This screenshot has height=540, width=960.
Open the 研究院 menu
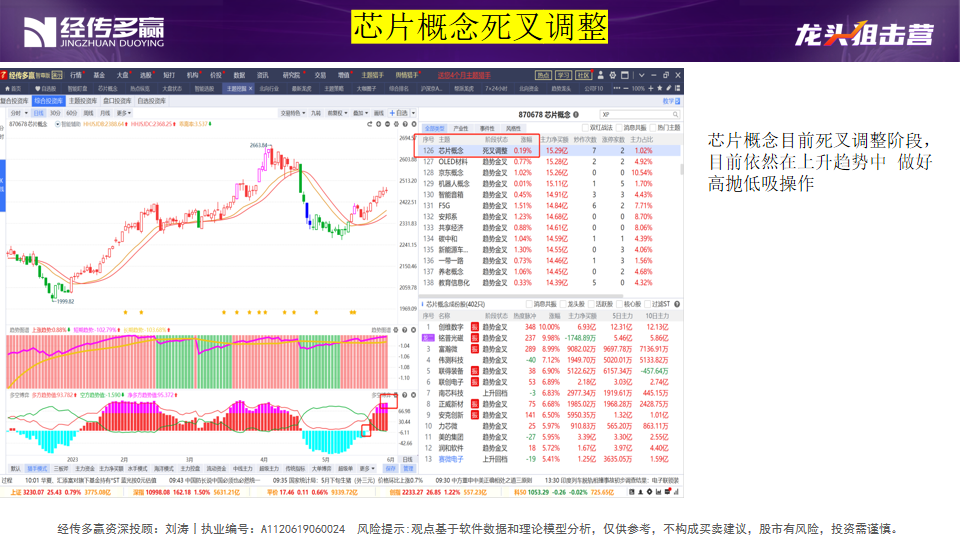[x=291, y=75]
